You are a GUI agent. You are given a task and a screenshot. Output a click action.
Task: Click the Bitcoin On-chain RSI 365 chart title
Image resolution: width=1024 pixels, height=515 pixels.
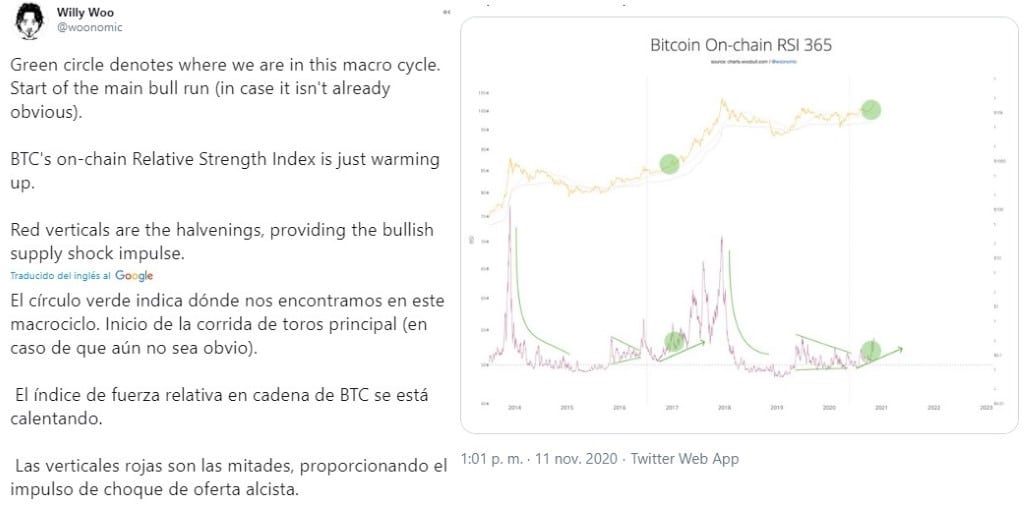point(741,45)
